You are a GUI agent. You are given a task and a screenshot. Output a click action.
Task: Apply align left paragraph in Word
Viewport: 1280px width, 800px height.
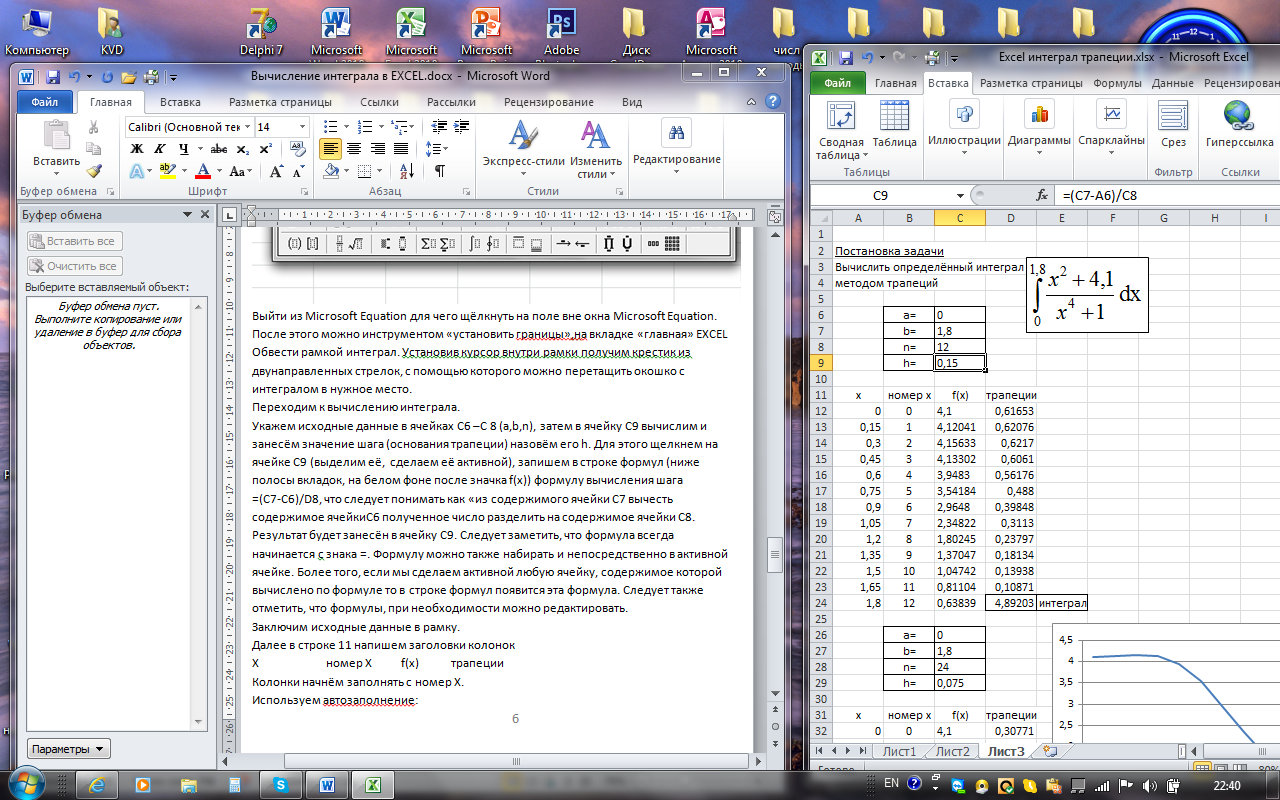click(331, 149)
